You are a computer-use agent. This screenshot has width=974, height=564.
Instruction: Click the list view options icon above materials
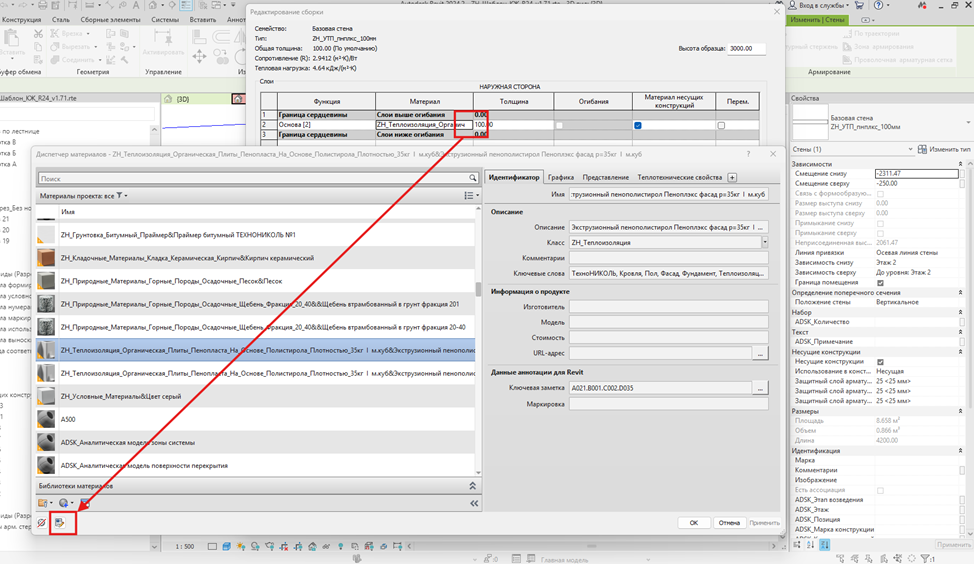pos(471,196)
